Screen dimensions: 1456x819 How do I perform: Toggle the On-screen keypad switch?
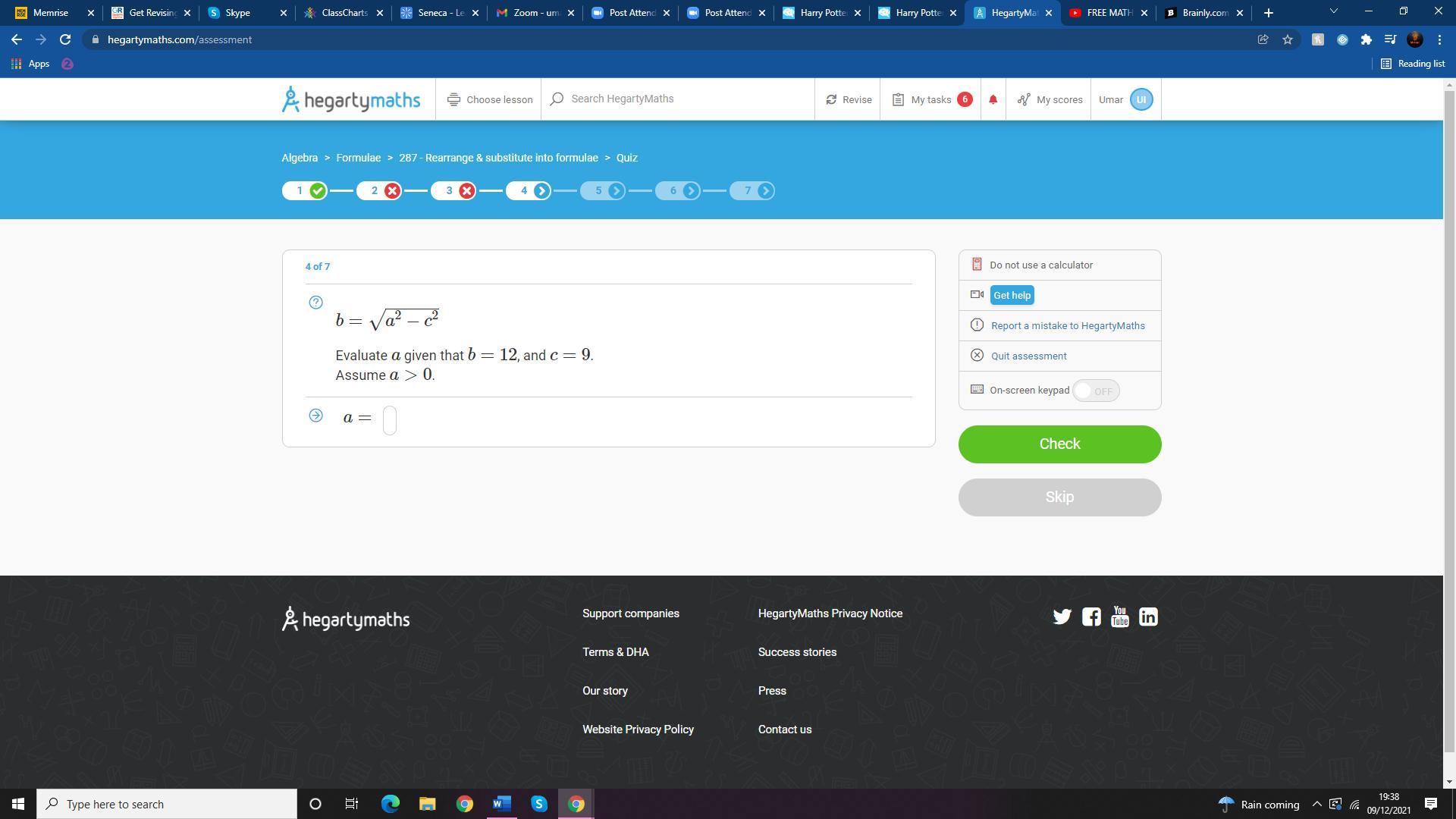coord(1095,391)
